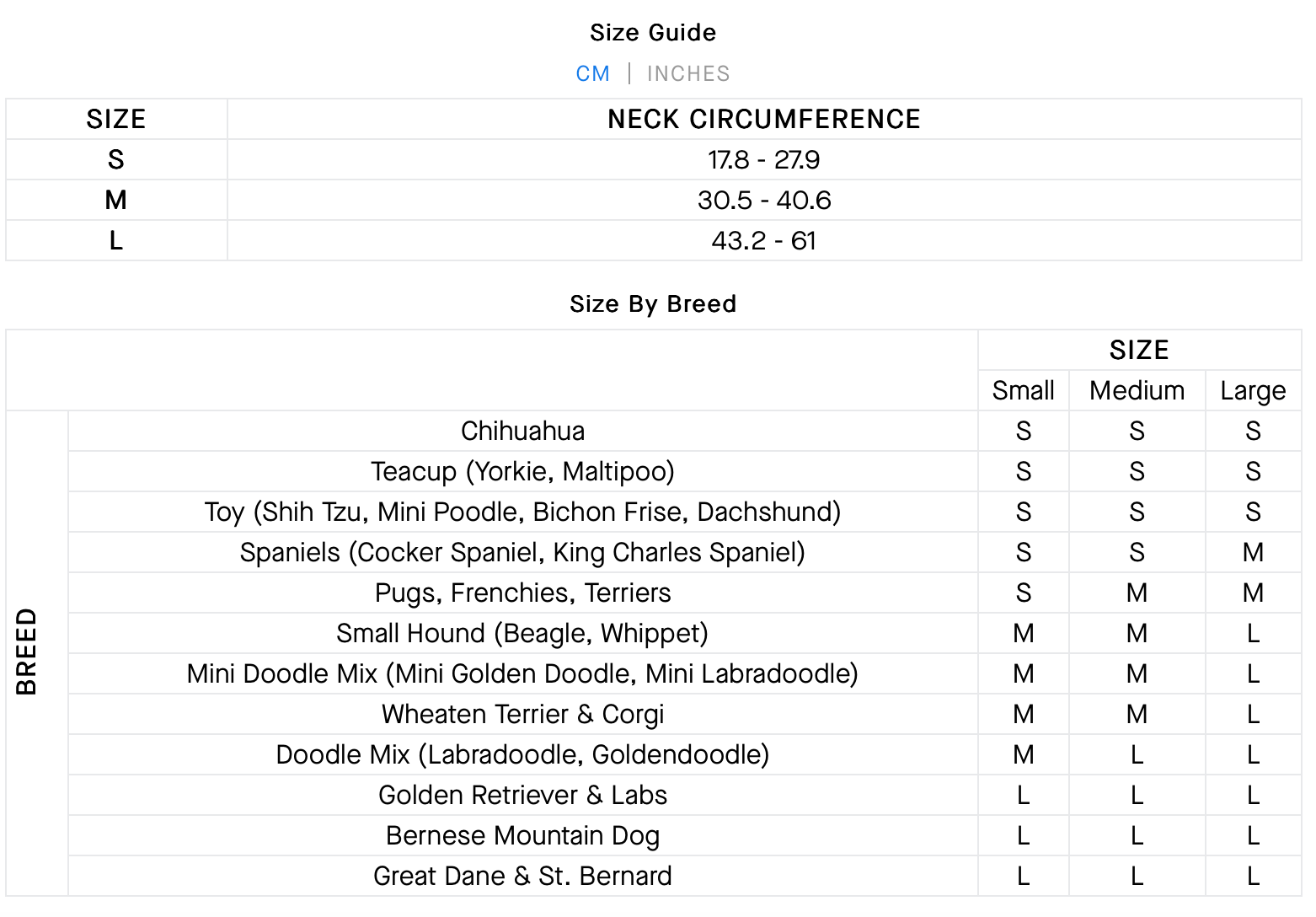This screenshot has width=1316, height=917.
Task: Select the 17.8 - 27.9 neck measurement
Action: point(763,160)
